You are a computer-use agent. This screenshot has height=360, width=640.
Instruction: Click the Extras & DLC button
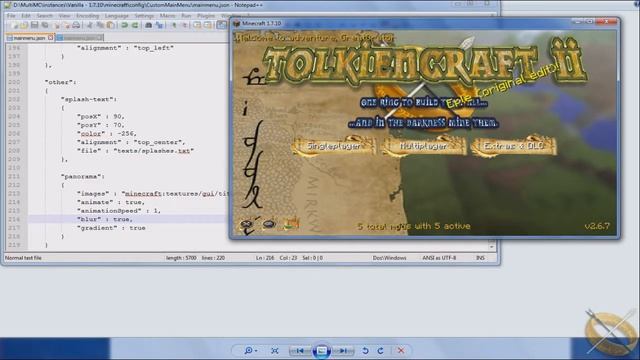[514, 146]
